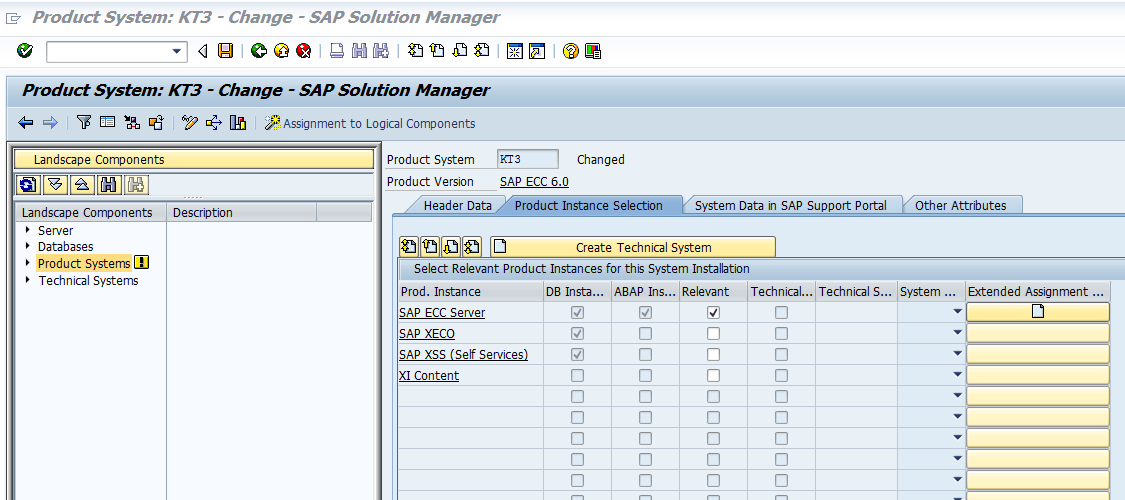Screen dimensions: 1125x500
Task: Click the Refresh icon in Landscape Components toolbar
Action: point(28,184)
